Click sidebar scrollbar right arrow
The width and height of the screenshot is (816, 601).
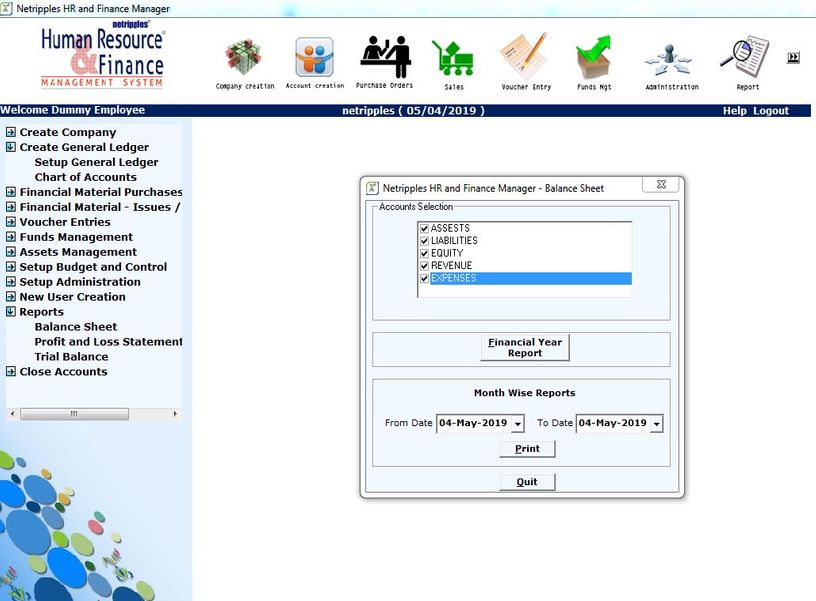point(175,414)
